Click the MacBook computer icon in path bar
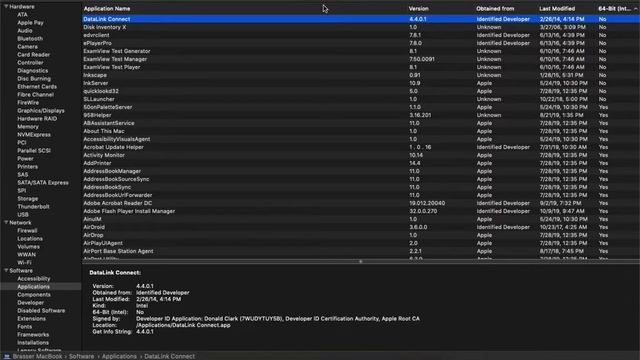Viewport: 640px width, 360px height. pos(7,356)
